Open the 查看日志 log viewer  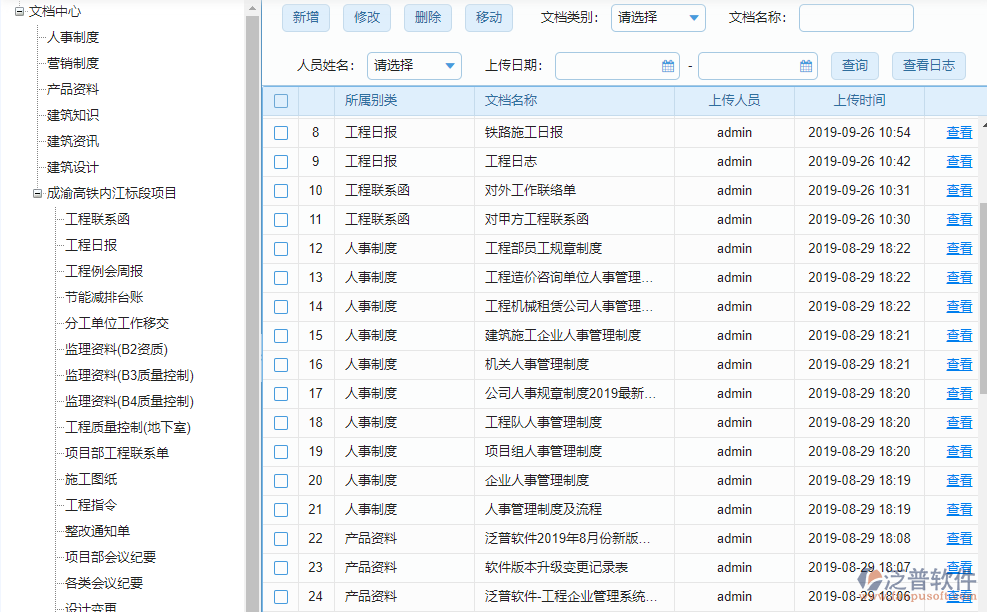coord(927,66)
